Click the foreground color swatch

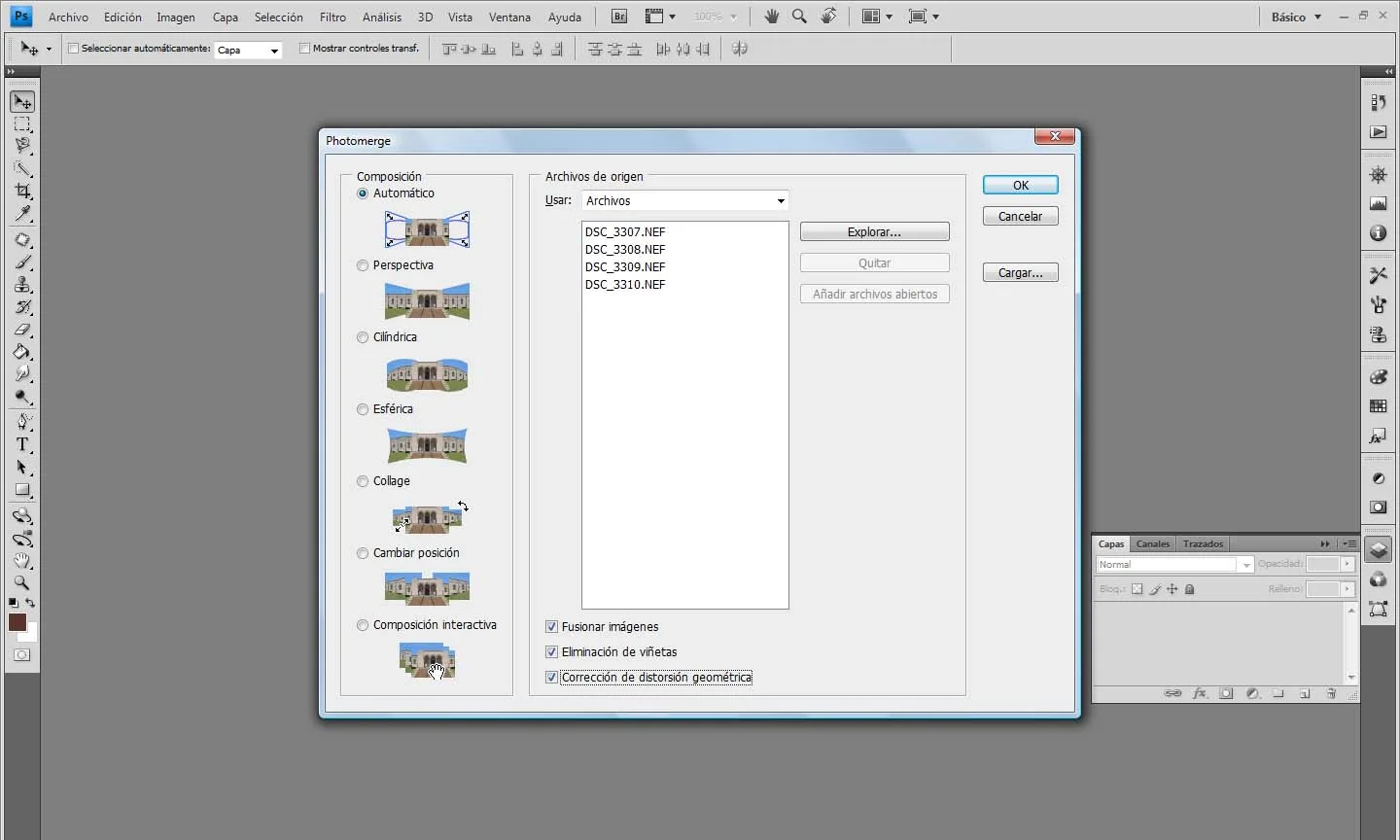[17, 622]
